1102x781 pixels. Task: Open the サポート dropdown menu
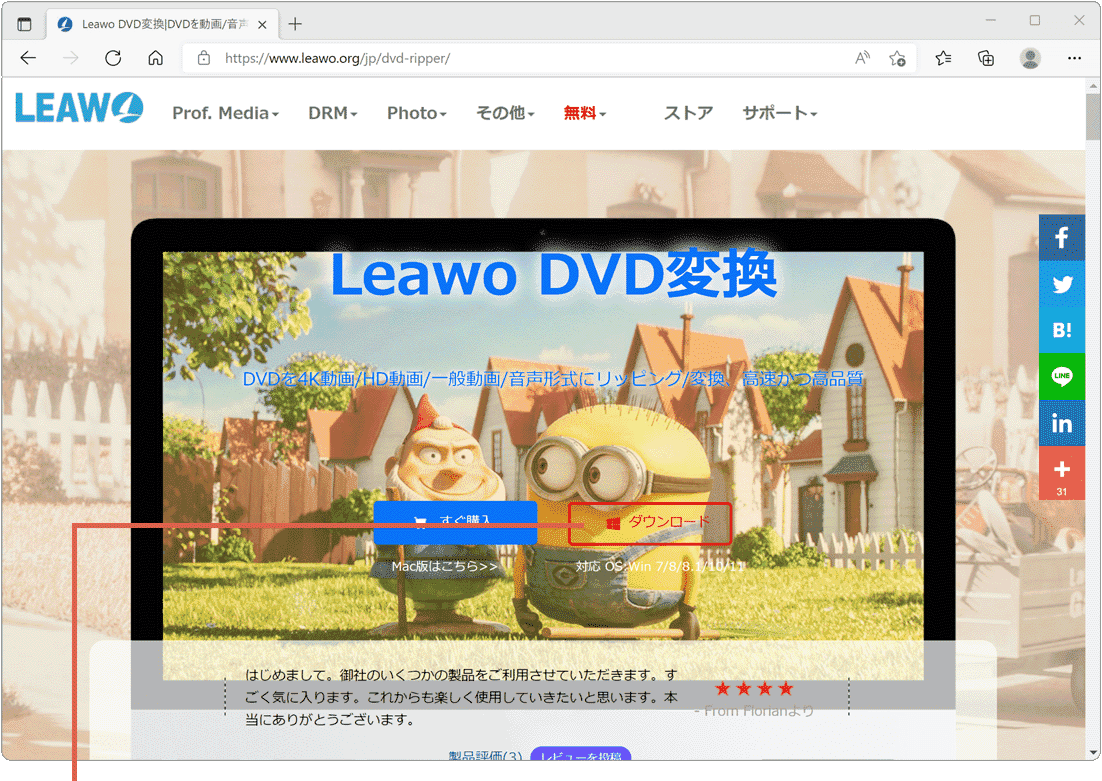click(779, 113)
